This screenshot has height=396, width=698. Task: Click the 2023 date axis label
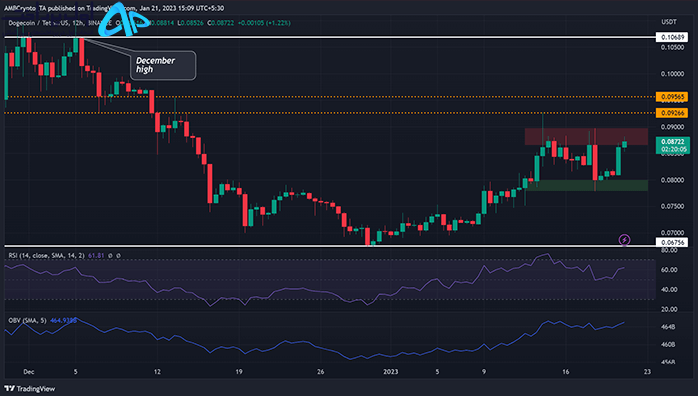pos(390,372)
